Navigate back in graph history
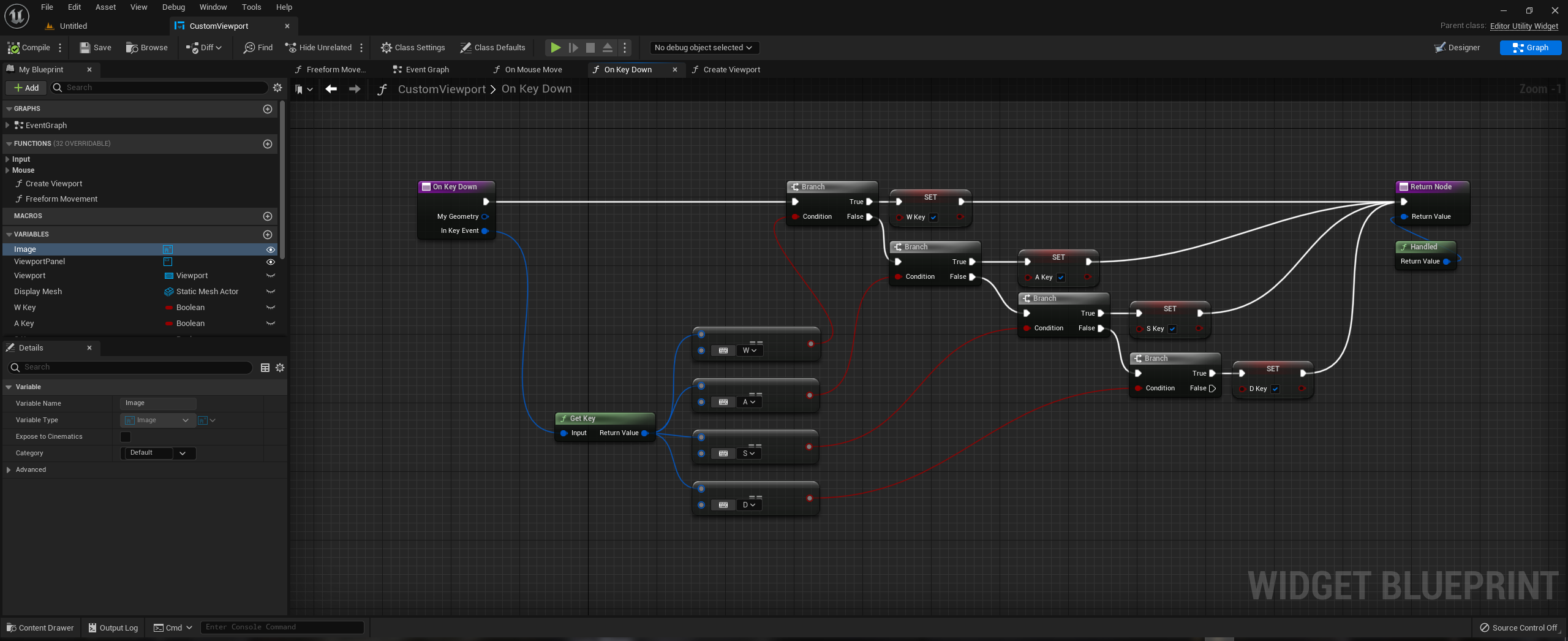 331,89
